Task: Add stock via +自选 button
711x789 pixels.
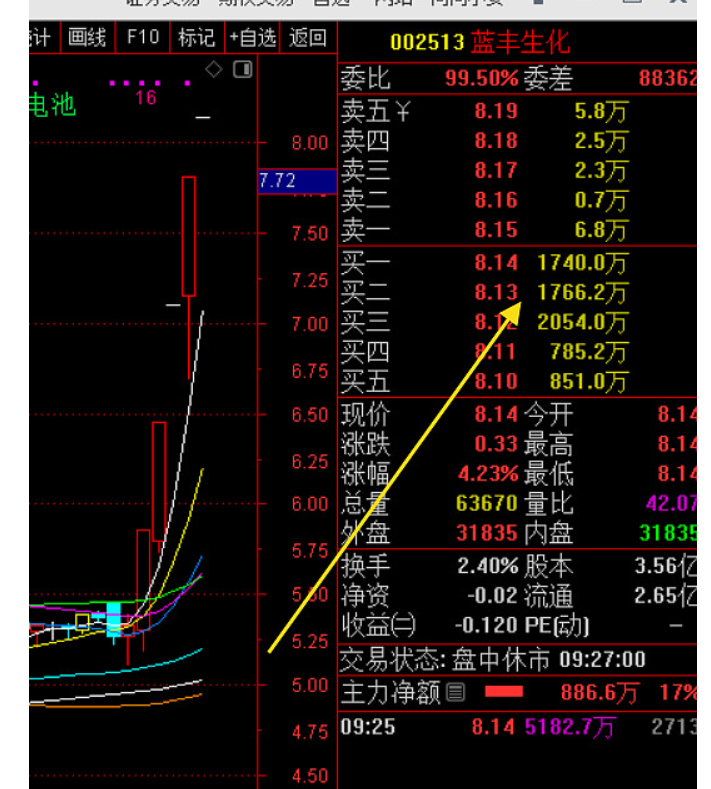Action: (252, 37)
